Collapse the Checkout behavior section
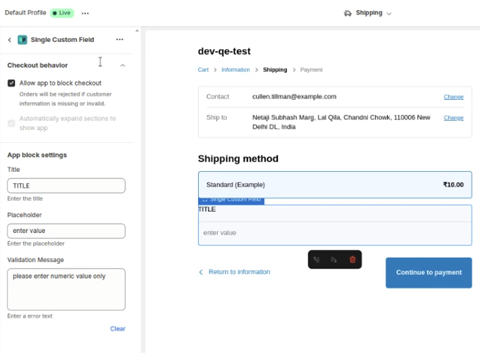Image resolution: width=480 pixels, height=360 pixels. tap(123, 65)
